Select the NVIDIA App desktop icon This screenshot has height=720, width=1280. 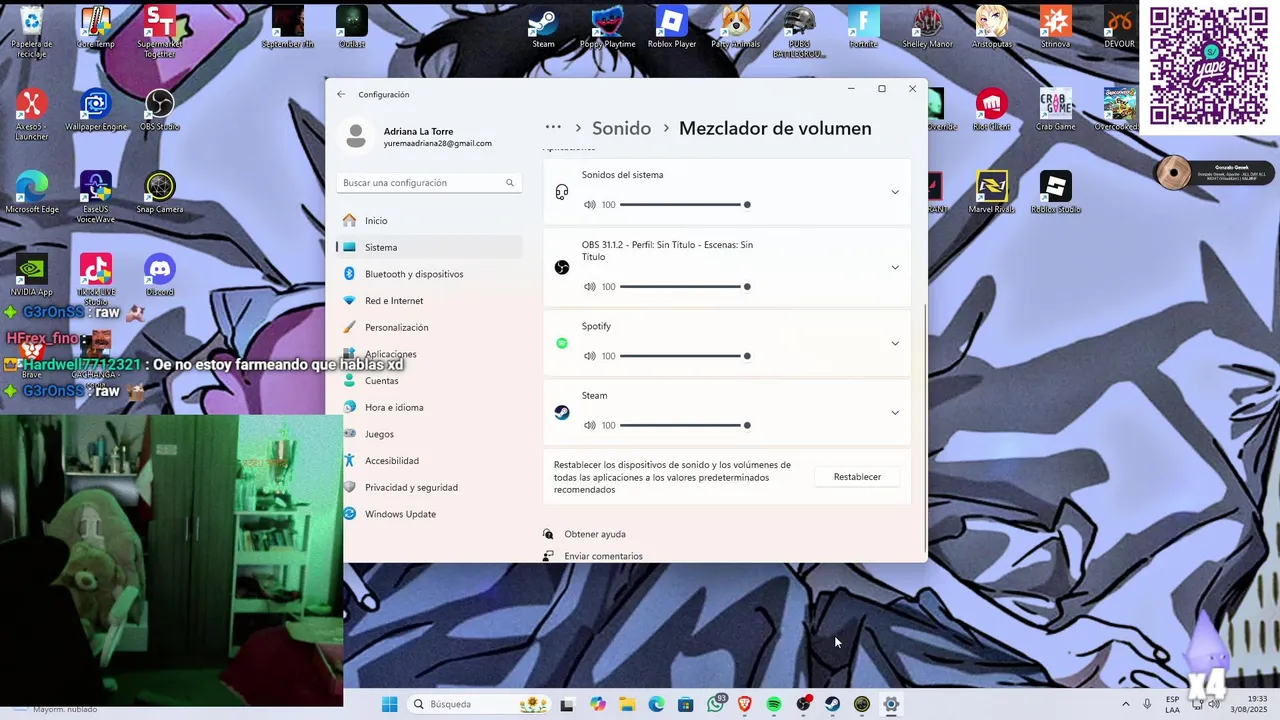click(x=32, y=275)
